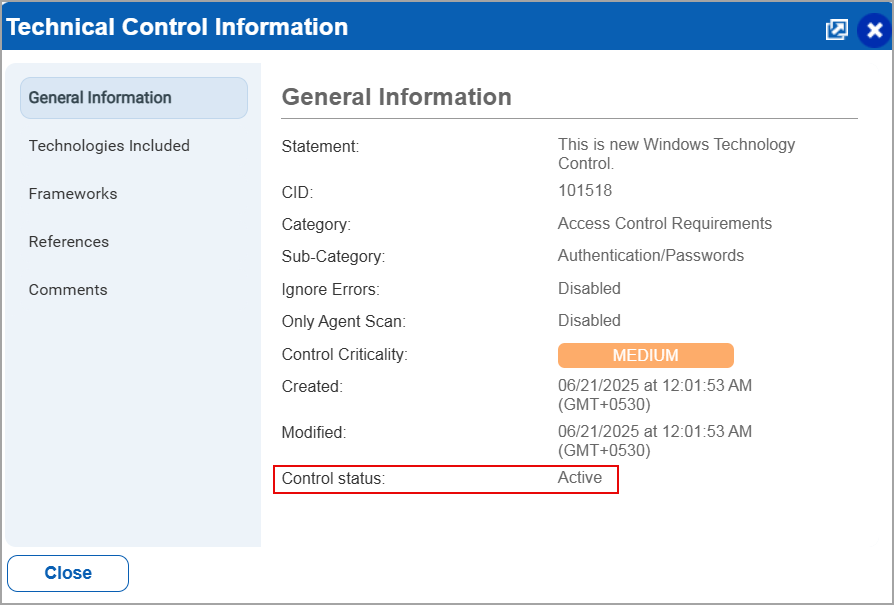This screenshot has width=894, height=605.
Task: Open Technologies Included section
Action: (109, 146)
